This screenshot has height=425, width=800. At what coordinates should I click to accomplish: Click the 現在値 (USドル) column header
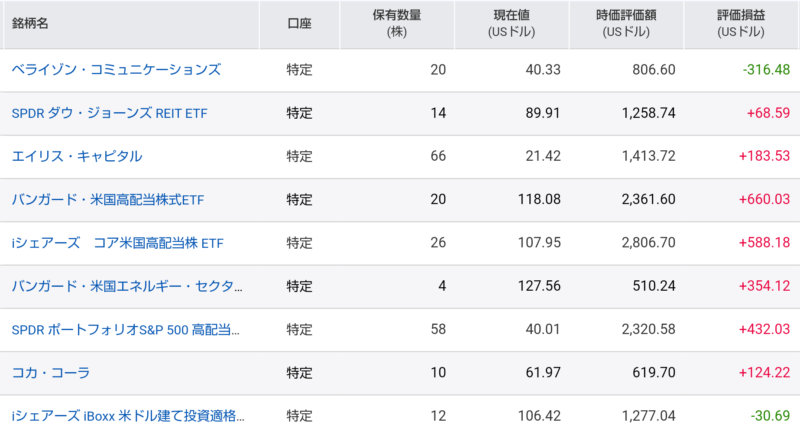(x=512, y=23)
